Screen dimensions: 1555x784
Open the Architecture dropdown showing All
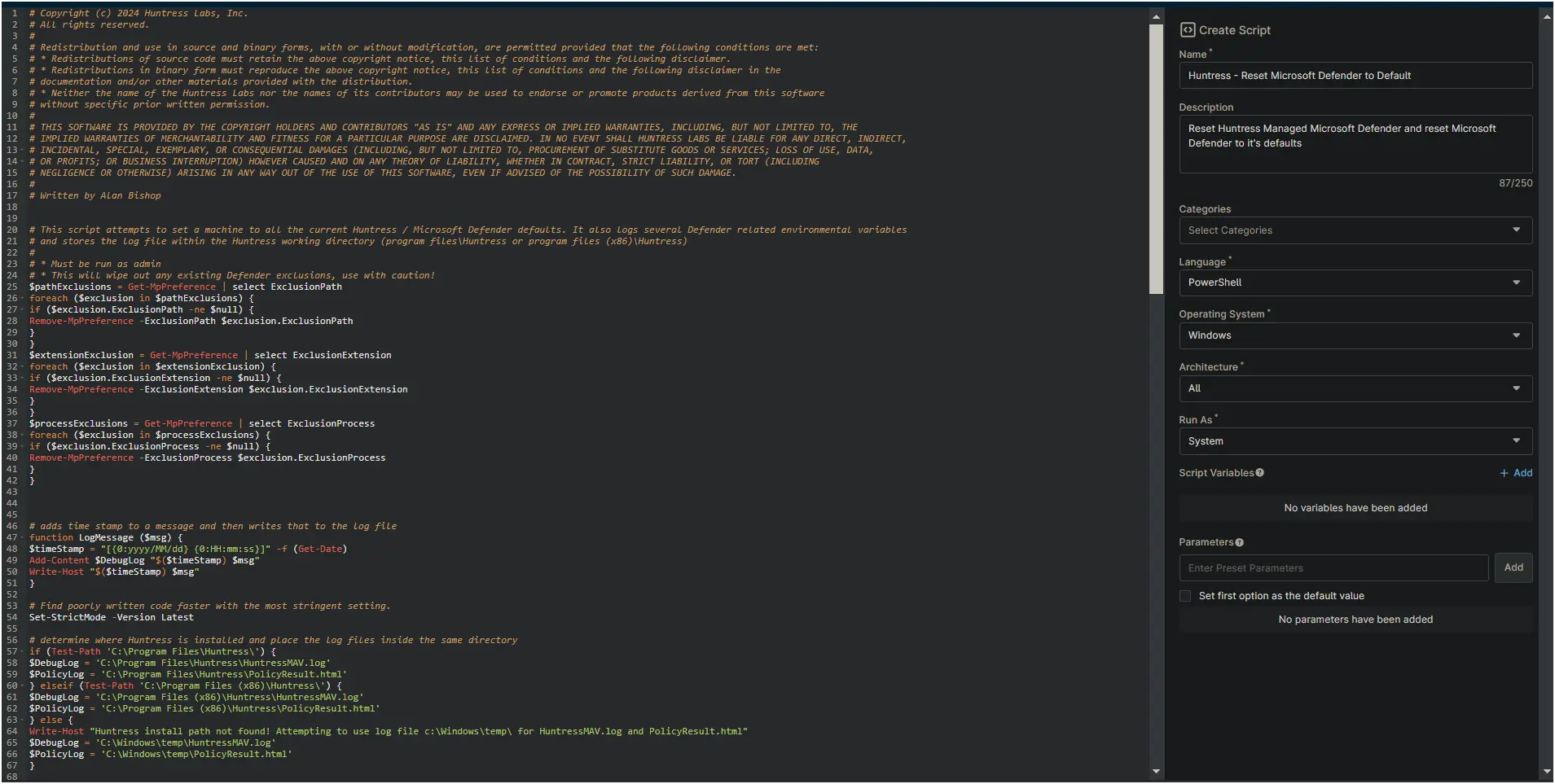[x=1355, y=388]
